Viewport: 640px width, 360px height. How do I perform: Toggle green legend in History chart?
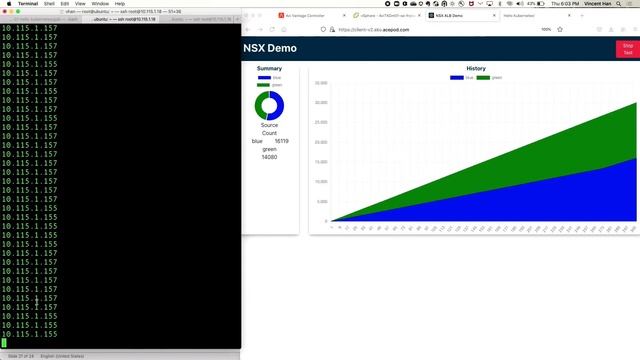pos(489,78)
